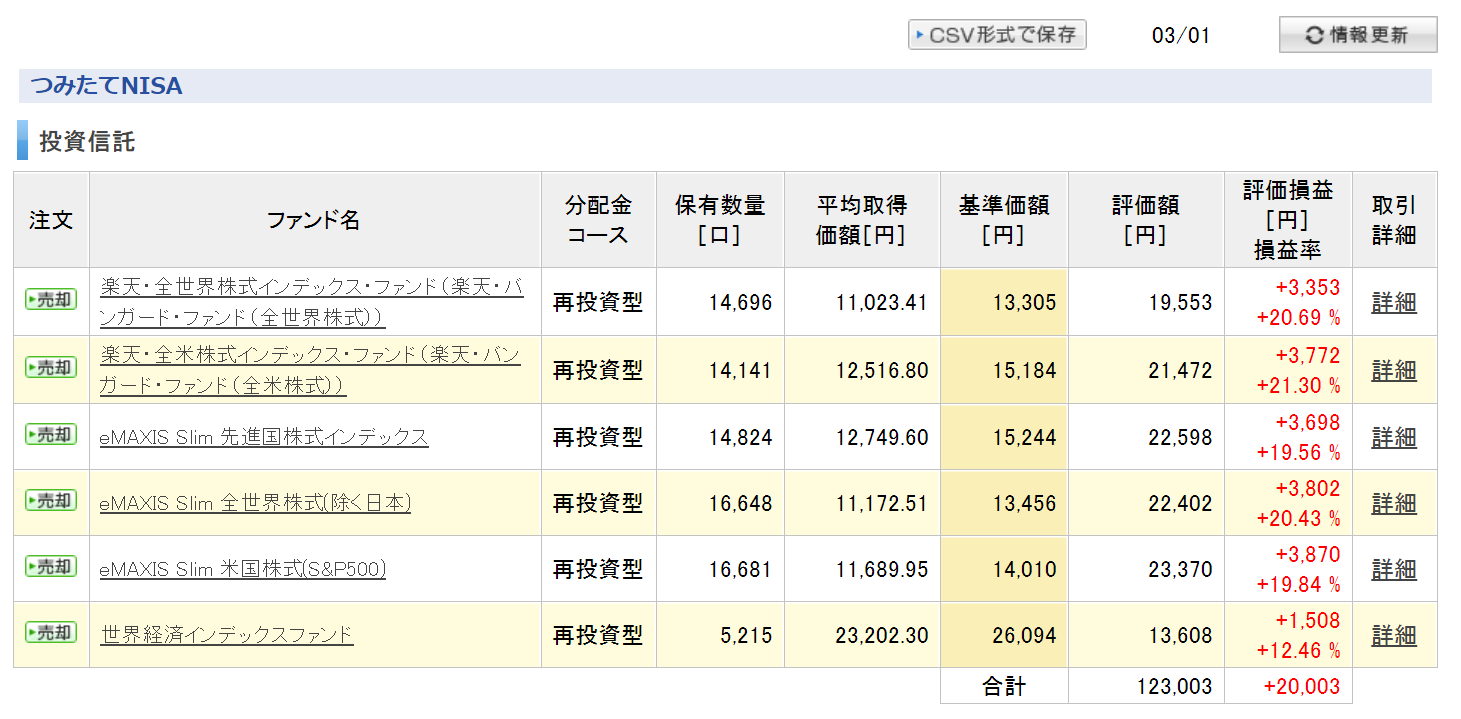Sell 世界経済インデックスファンド using its 売却 button
This screenshot has height=719, width=1461.
[x=51, y=632]
